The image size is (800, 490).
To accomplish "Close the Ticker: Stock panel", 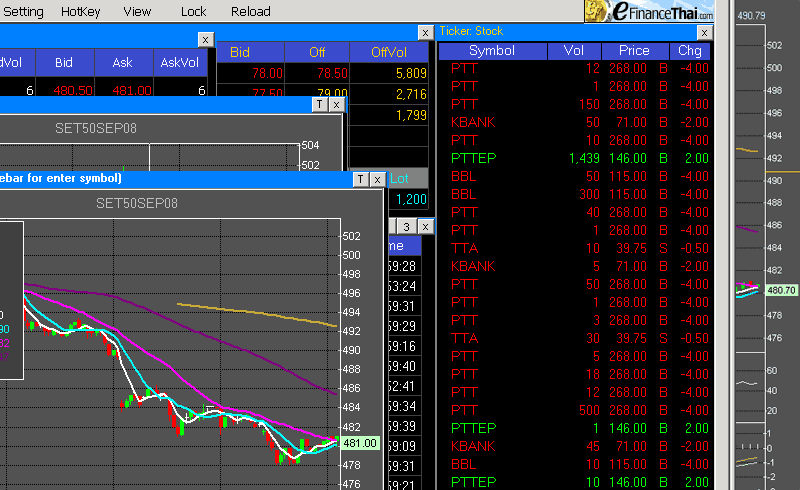I will 704,33.
